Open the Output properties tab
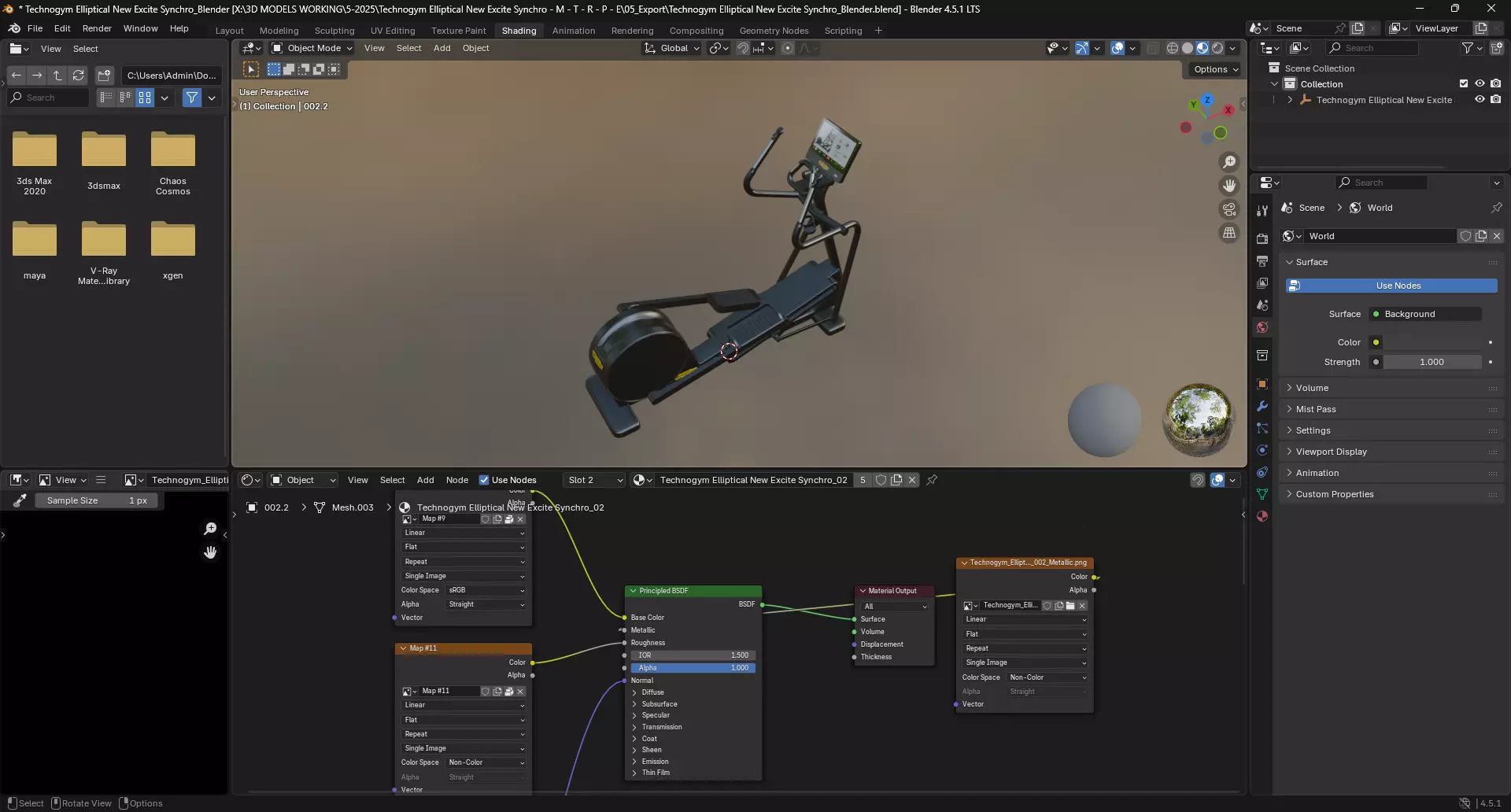The width and height of the screenshot is (1511, 812). (x=1262, y=261)
